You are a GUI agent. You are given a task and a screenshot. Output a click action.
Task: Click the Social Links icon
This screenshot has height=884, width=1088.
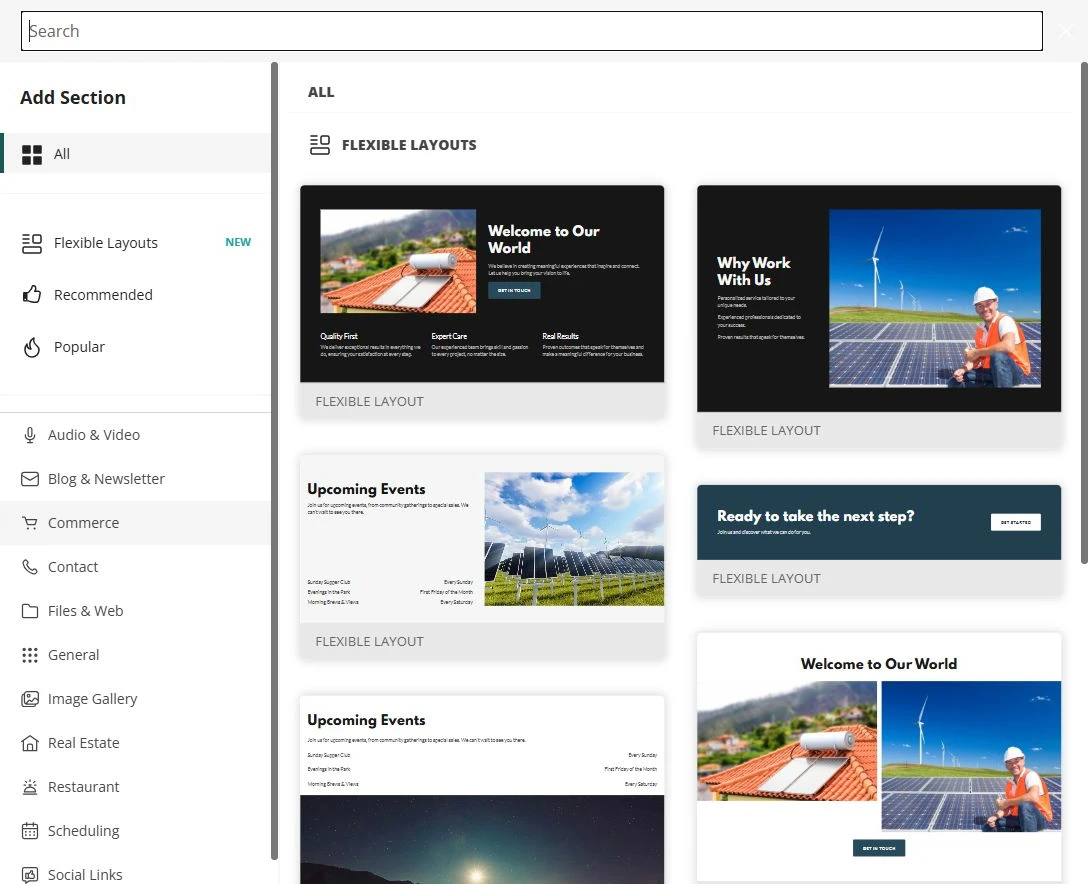30,875
